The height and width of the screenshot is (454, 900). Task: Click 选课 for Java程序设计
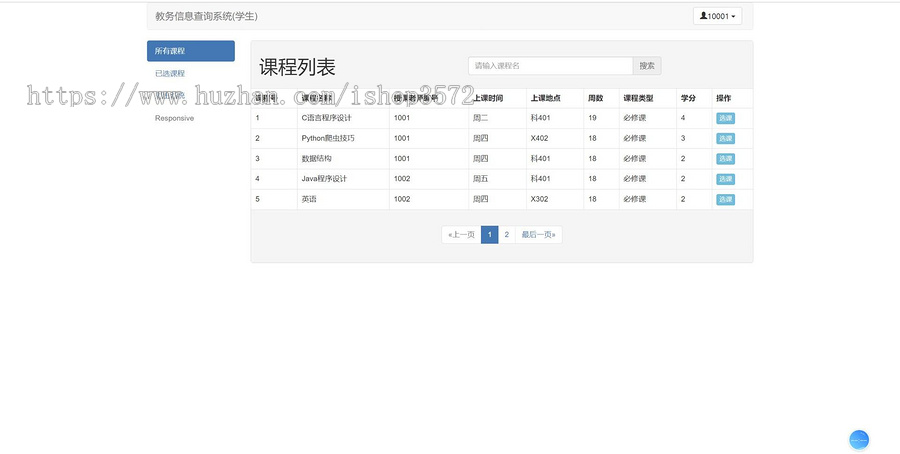coord(726,179)
